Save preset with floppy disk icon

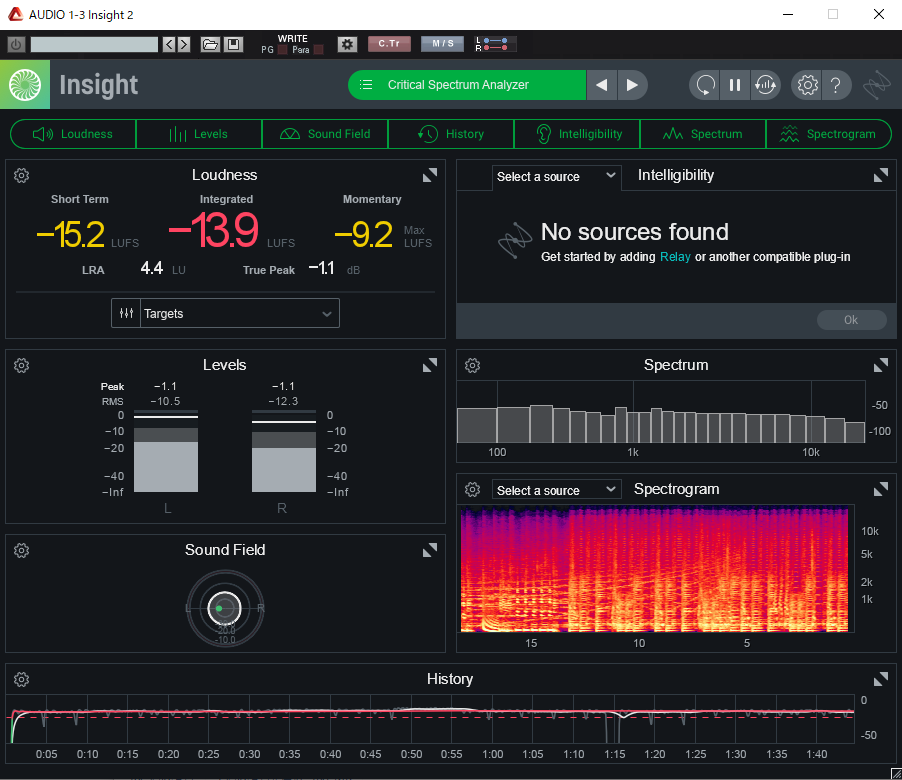pos(233,44)
